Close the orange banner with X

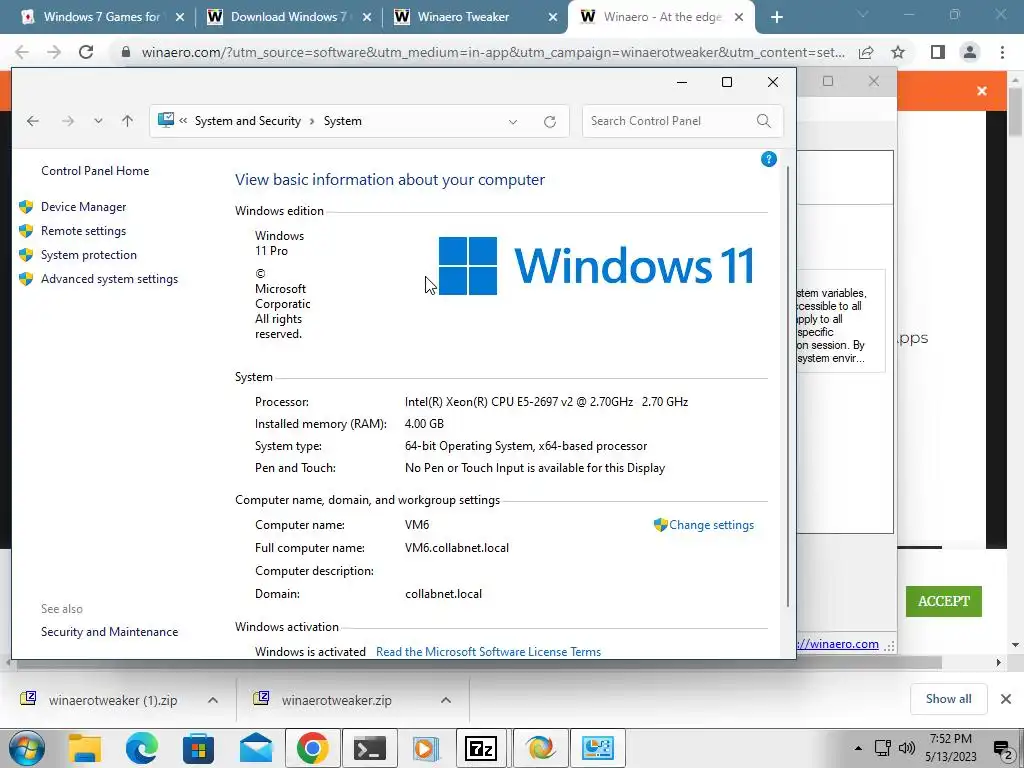point(982,91)
